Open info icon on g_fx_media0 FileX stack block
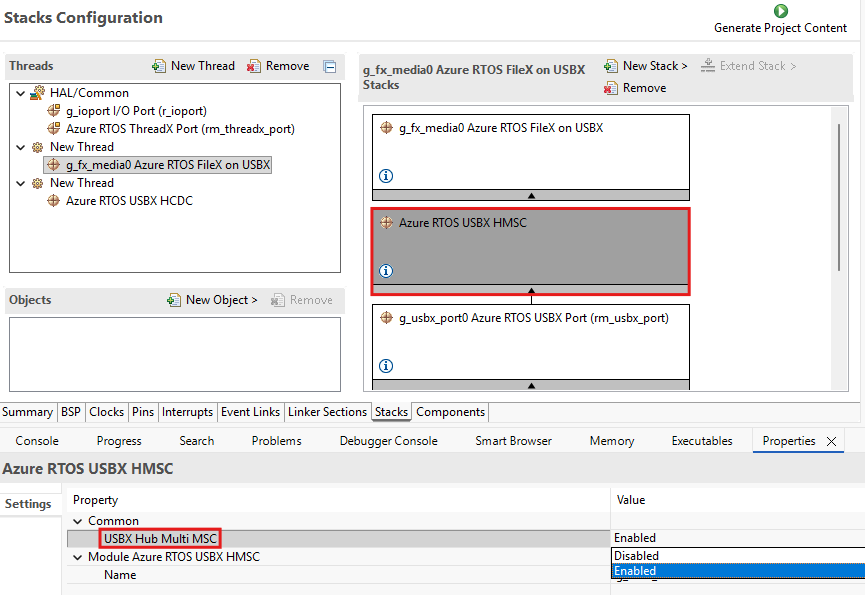The height and width of the screenshot is (595, 865). point(386,176)
